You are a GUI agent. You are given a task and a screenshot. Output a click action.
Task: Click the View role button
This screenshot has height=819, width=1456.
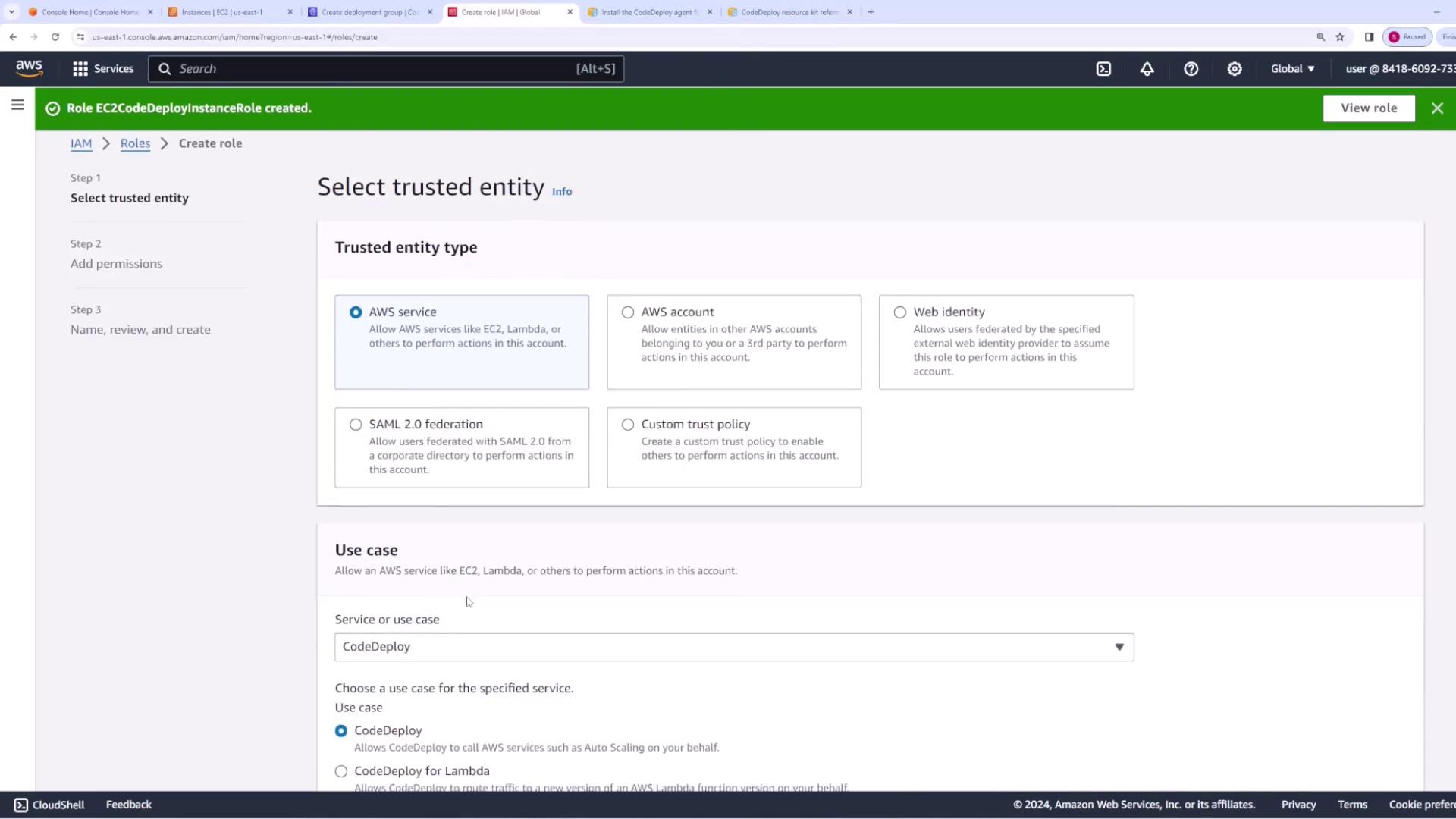click(1368, 108)
